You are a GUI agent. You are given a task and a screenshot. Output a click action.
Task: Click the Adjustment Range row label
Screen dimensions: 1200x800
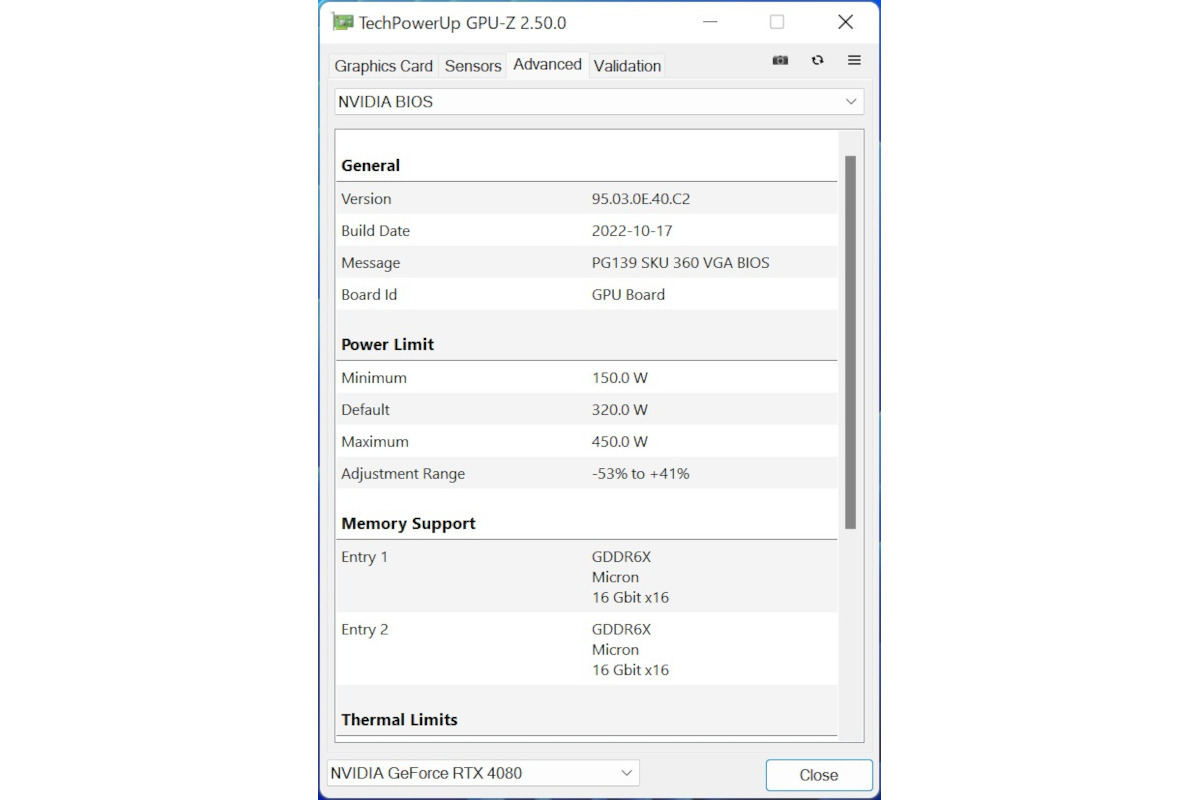[403, 474]
